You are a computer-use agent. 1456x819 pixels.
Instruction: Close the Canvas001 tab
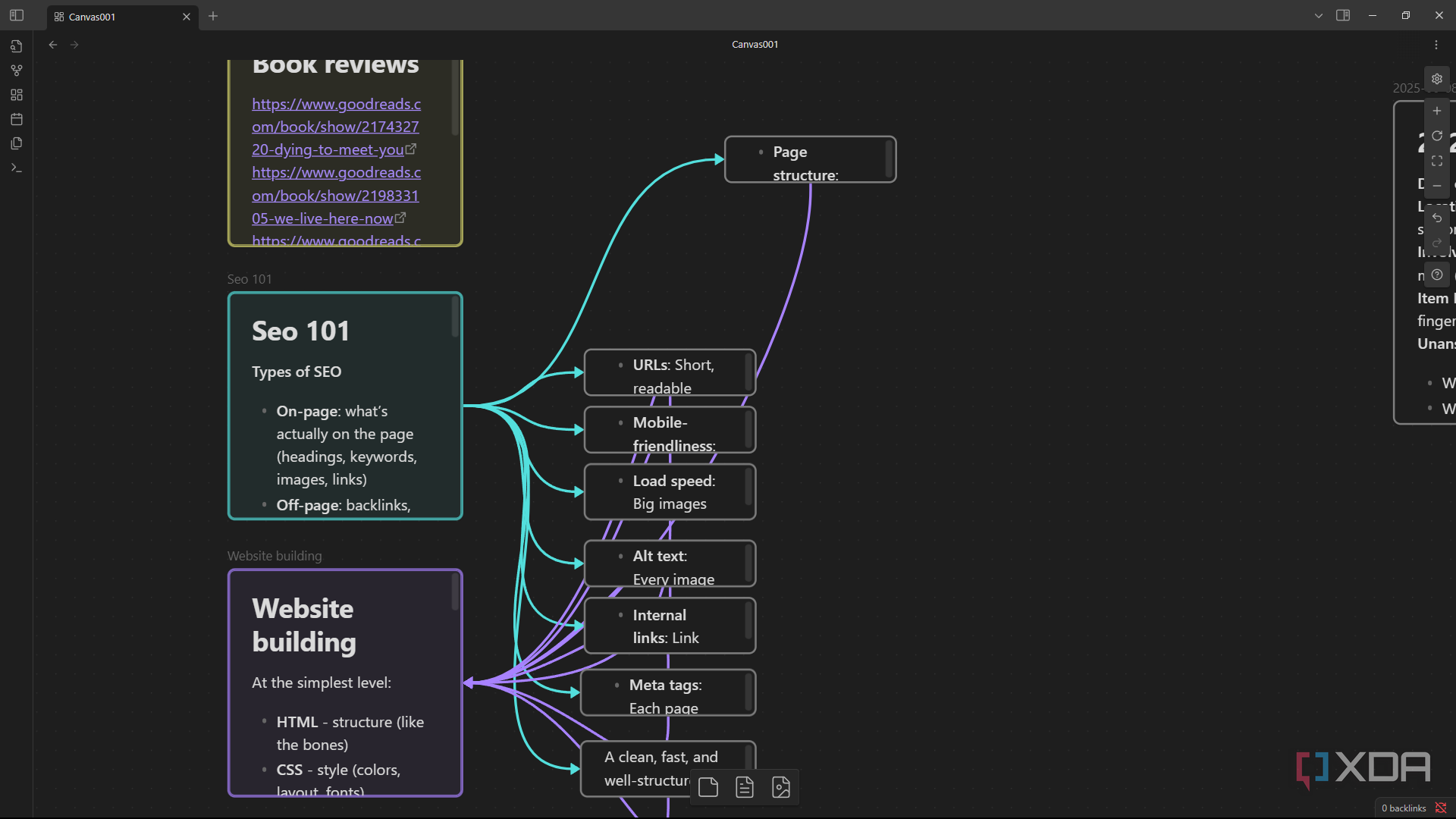click(187, 17)
